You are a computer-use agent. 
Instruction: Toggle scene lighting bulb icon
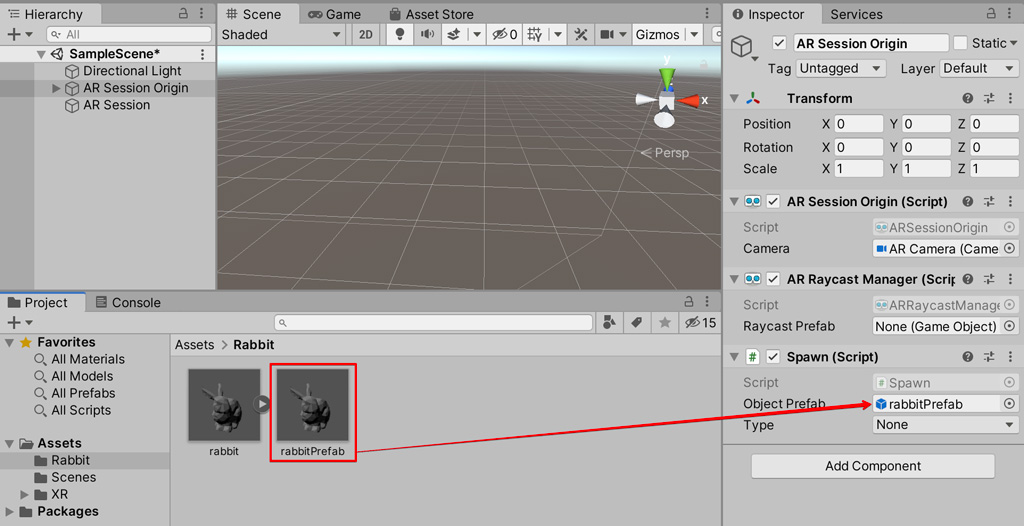tap(399, 35)
